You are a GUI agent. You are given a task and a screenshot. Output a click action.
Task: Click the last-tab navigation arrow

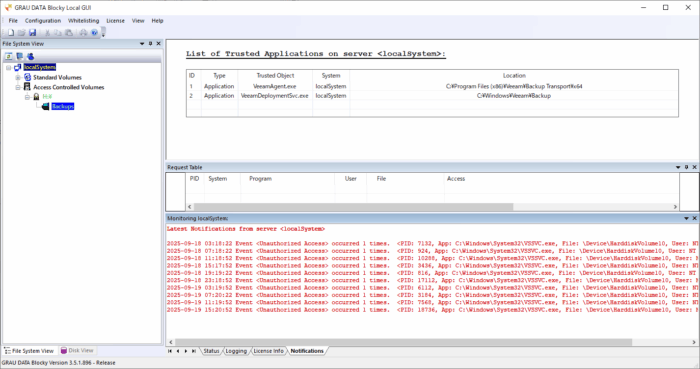194,351
